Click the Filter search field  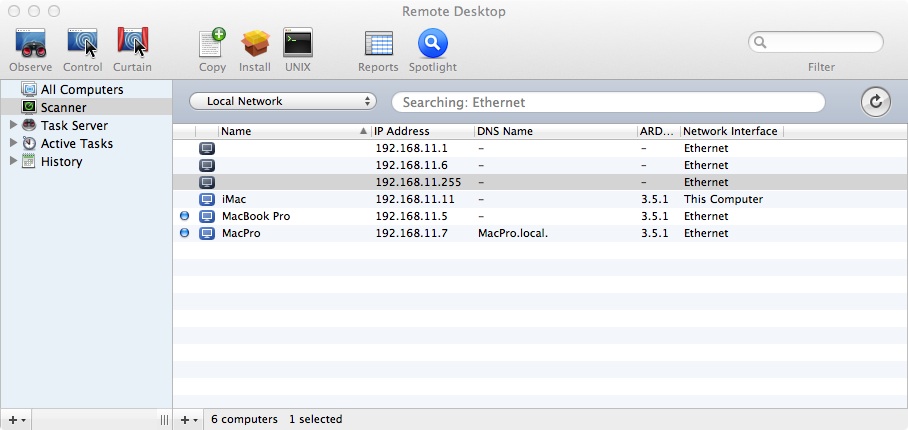(x=815, y=42)
